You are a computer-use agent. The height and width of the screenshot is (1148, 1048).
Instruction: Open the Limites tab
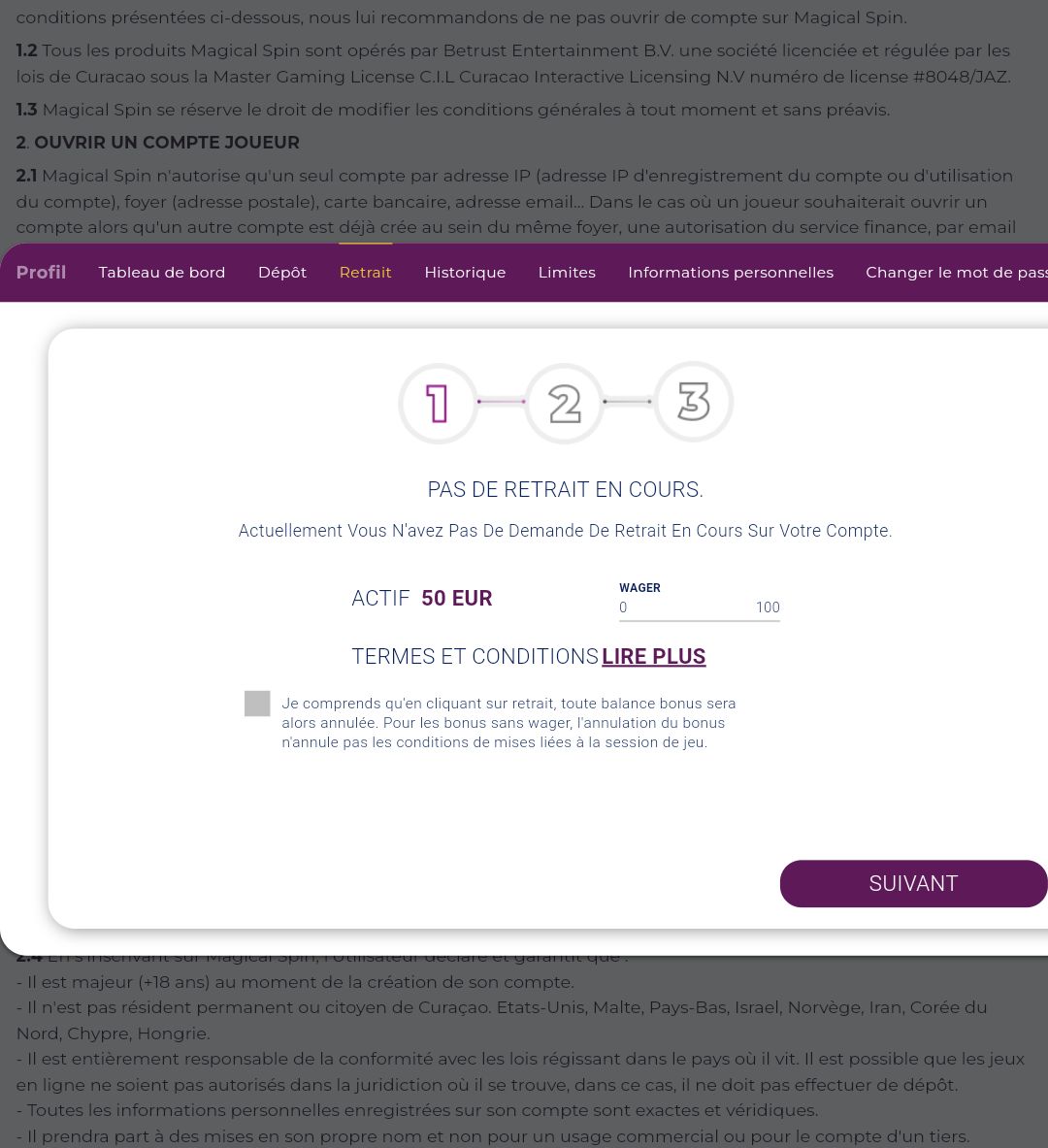567,273
